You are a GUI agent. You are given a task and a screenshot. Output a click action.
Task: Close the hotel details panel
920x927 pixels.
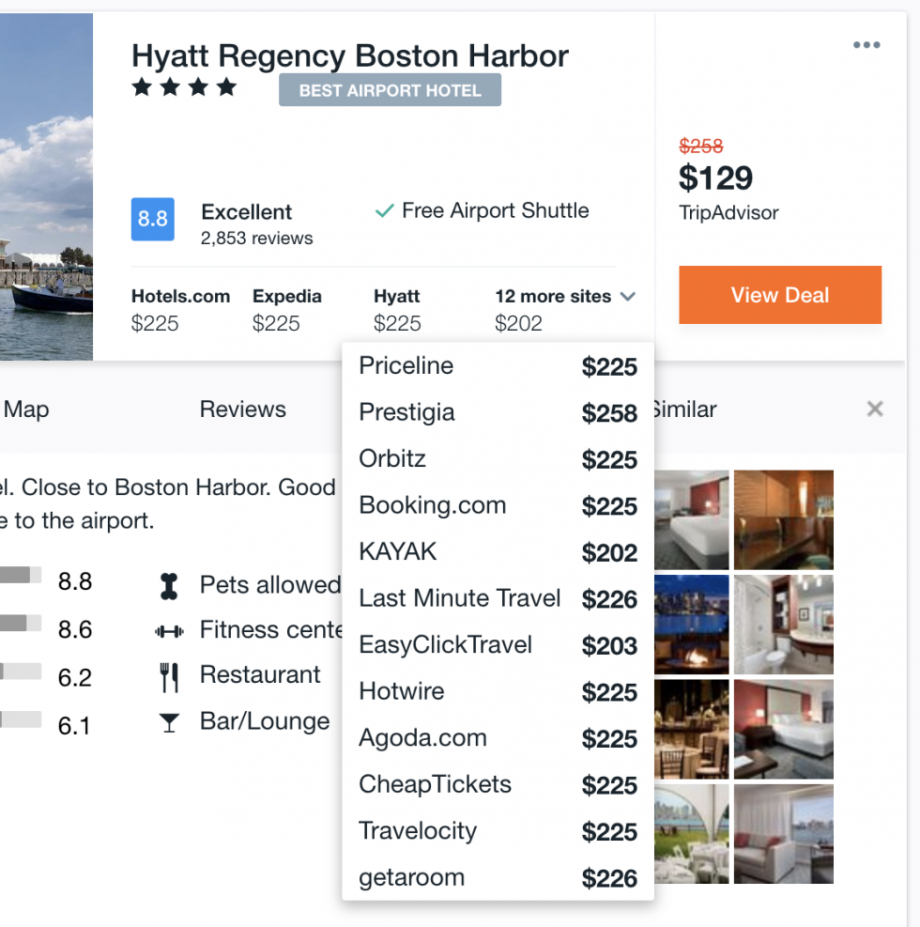tap(875, 409)
